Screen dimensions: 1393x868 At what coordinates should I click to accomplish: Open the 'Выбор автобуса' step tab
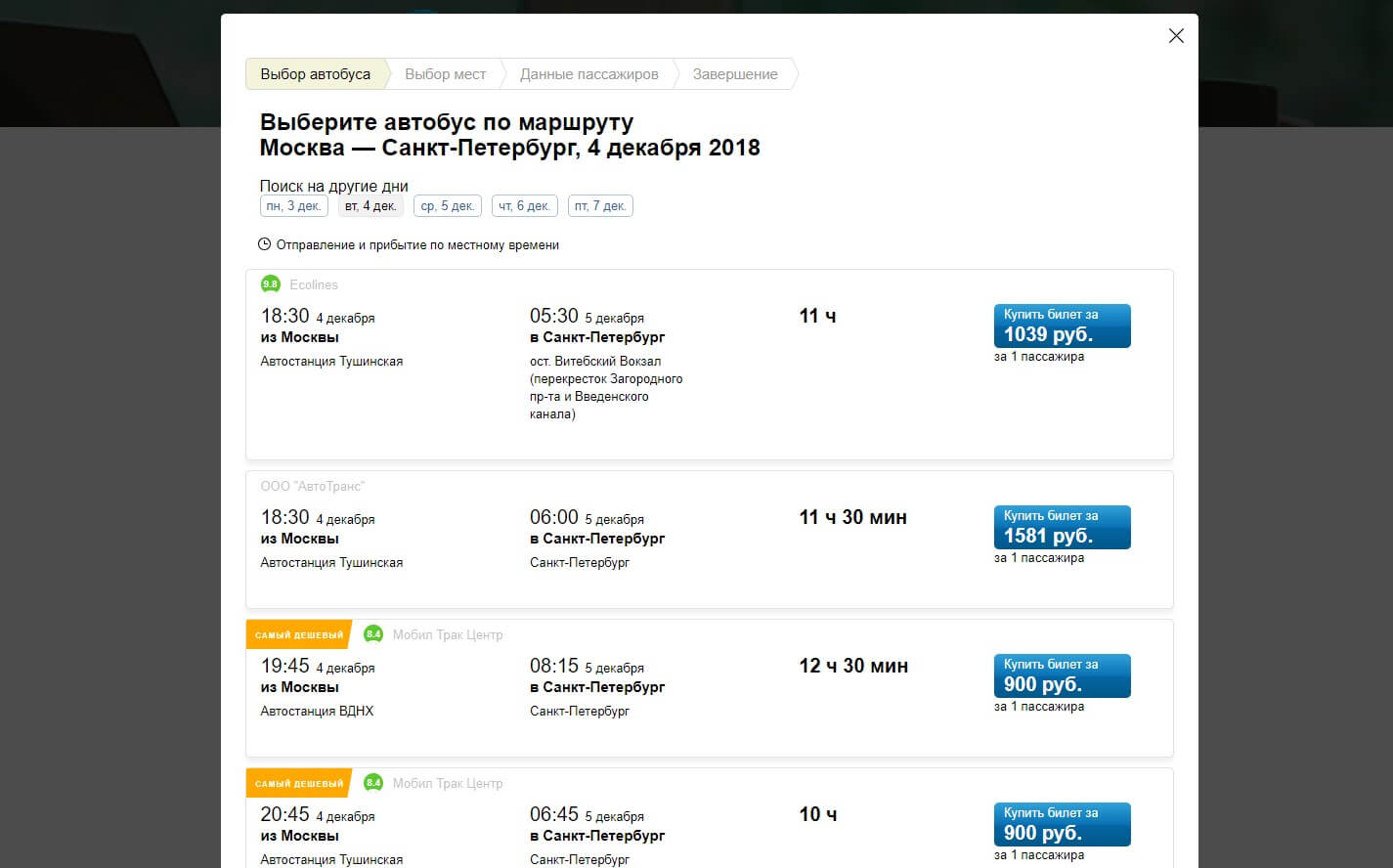click(315, 74)
